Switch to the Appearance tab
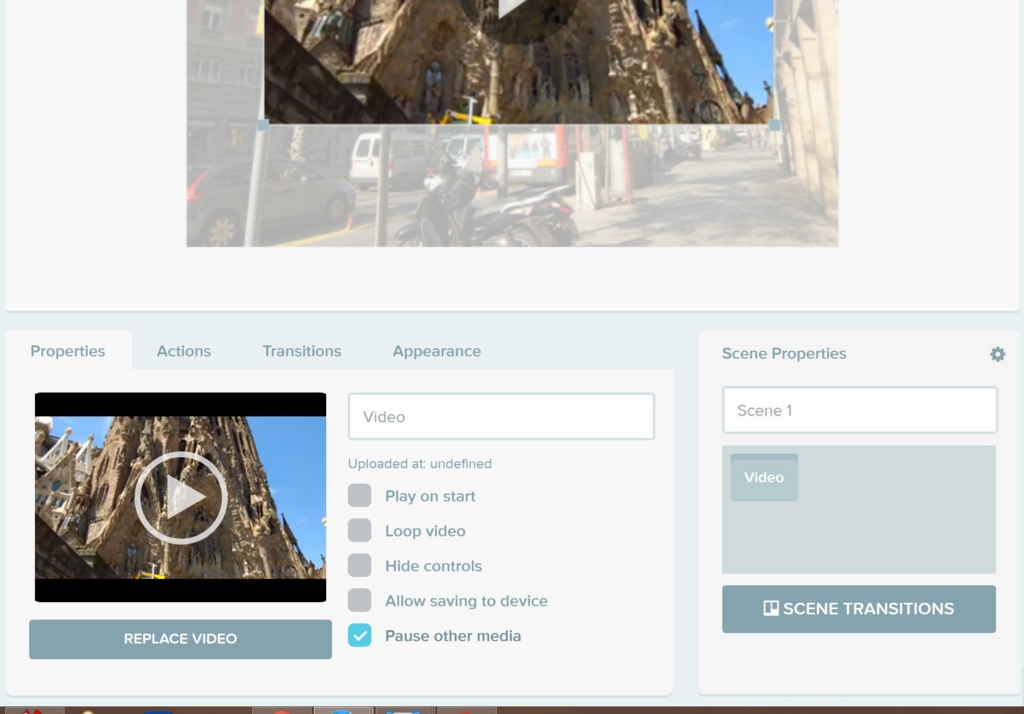 click(x=436, y=351)
